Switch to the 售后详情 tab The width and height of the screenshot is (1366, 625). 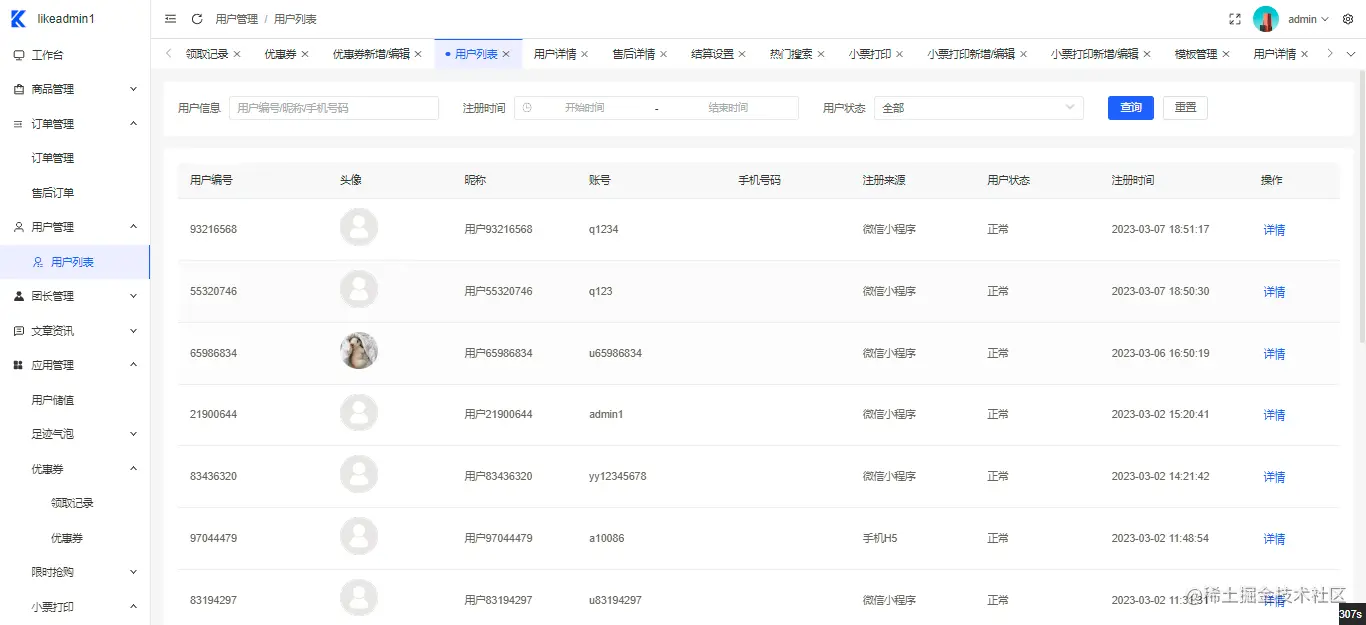[634, 54]
